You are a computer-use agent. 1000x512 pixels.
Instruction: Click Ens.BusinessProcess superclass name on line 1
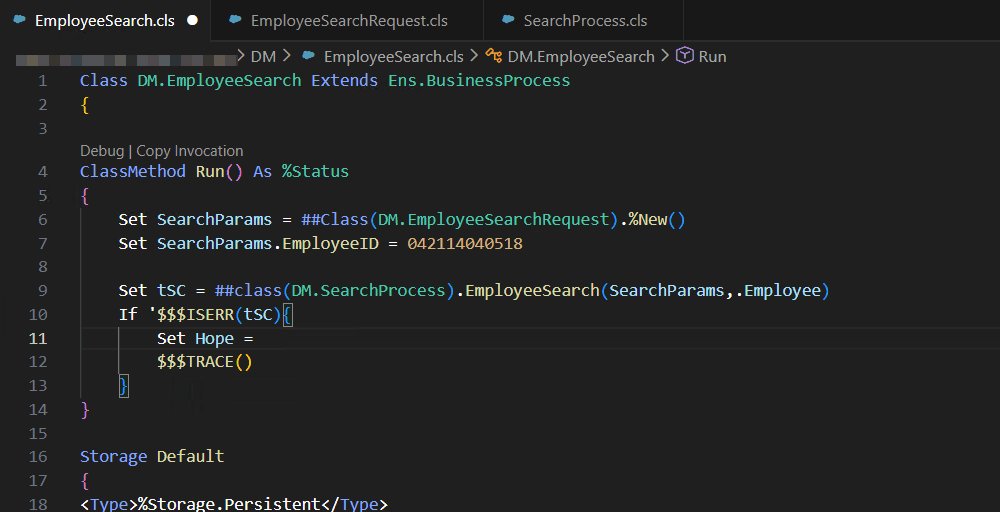[479, 81]
